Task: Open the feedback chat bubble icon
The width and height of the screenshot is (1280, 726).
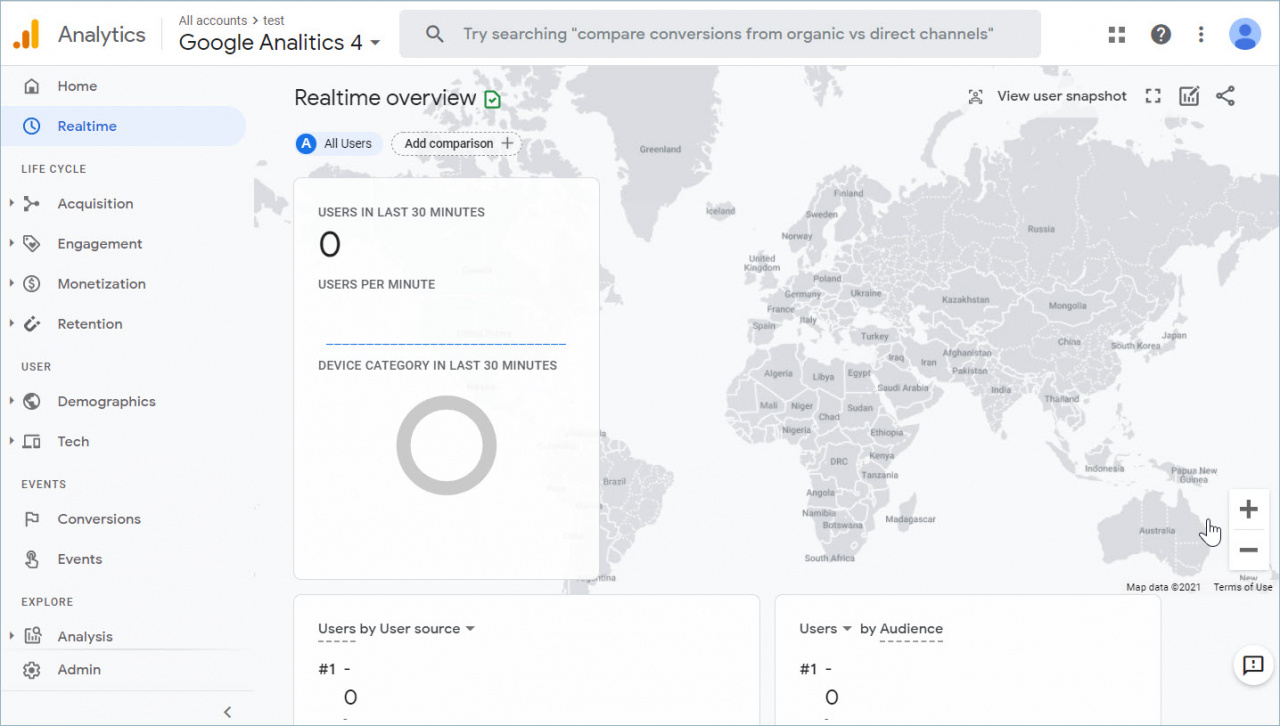Action: 1253,664
